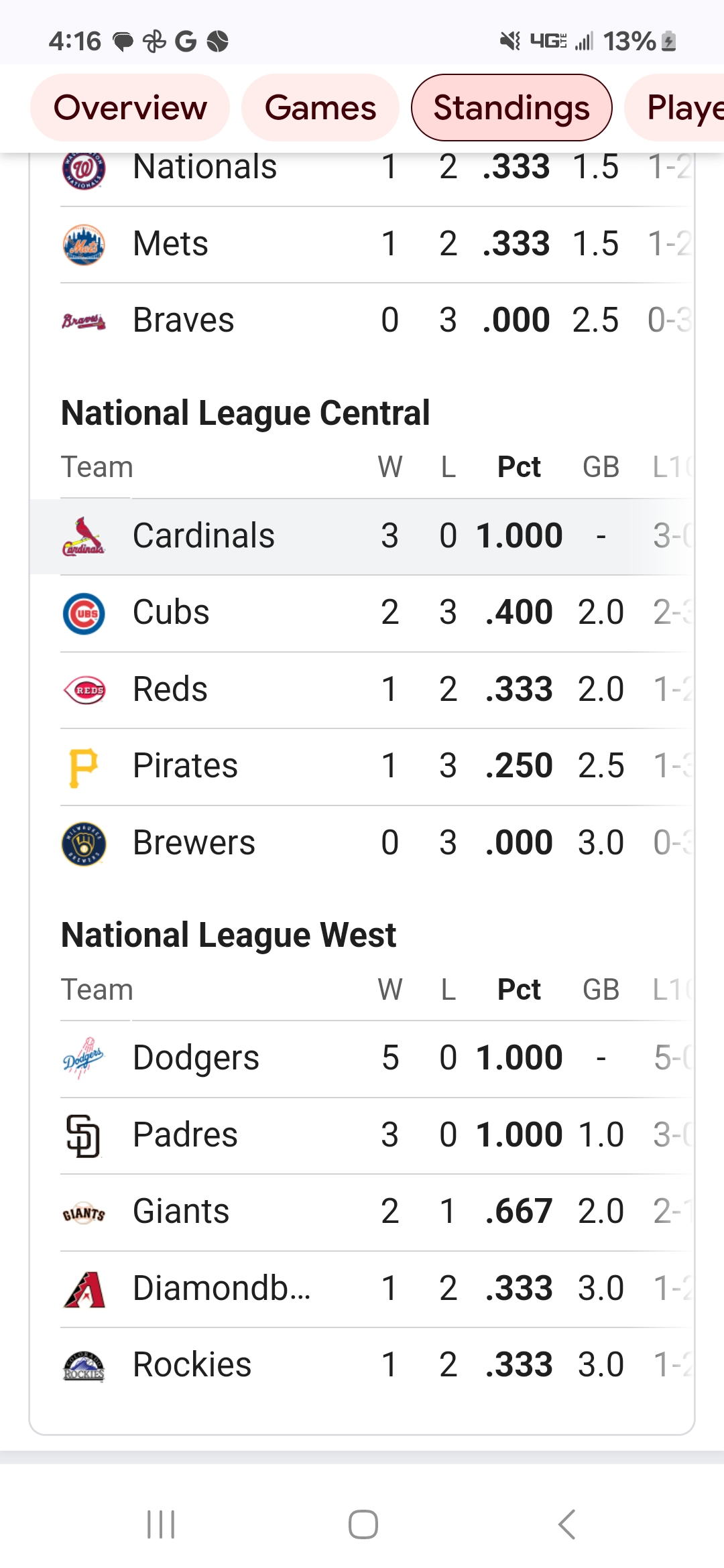The width and height of the screenshot is (724, 1568).
Task: Tap the Mets team logo
Action: click(84, 245)
